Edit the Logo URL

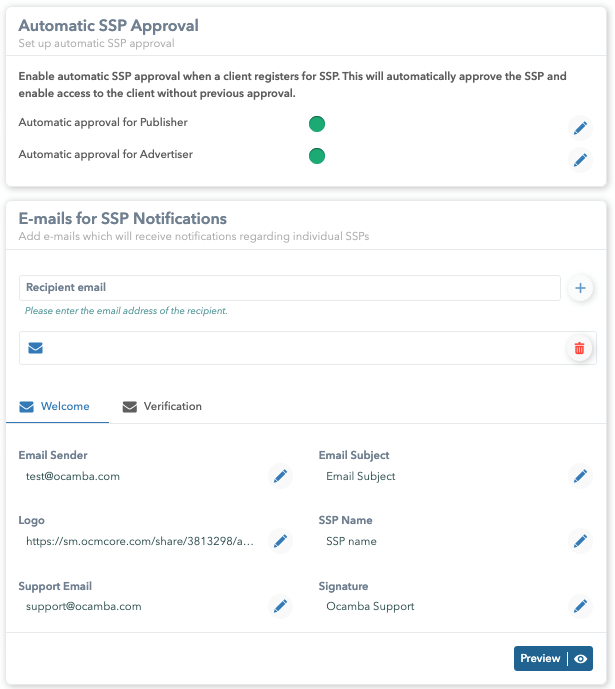pos(280,541)
